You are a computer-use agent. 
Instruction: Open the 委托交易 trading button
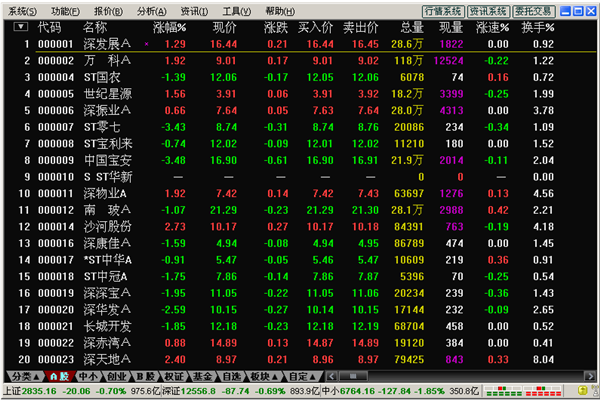533,11
